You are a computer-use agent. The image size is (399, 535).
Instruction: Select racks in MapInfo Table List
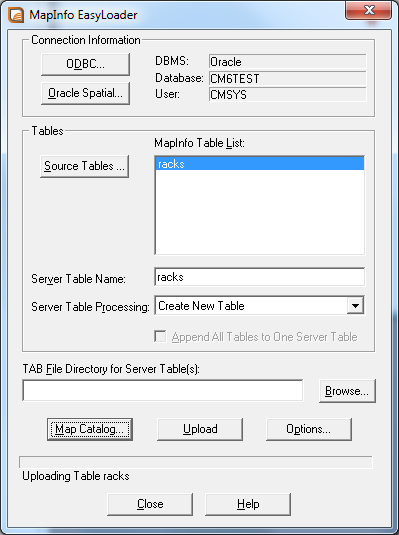(259, 164)
